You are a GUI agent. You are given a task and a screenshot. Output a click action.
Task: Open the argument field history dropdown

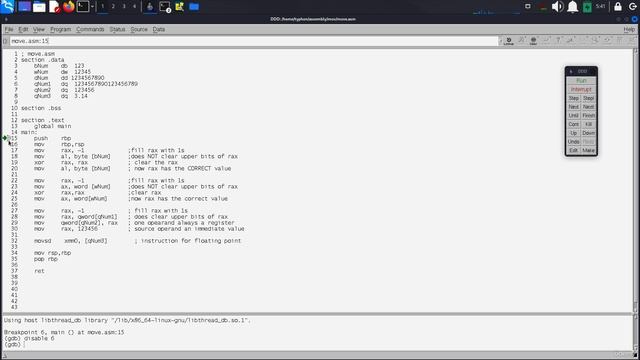[500, 41]
